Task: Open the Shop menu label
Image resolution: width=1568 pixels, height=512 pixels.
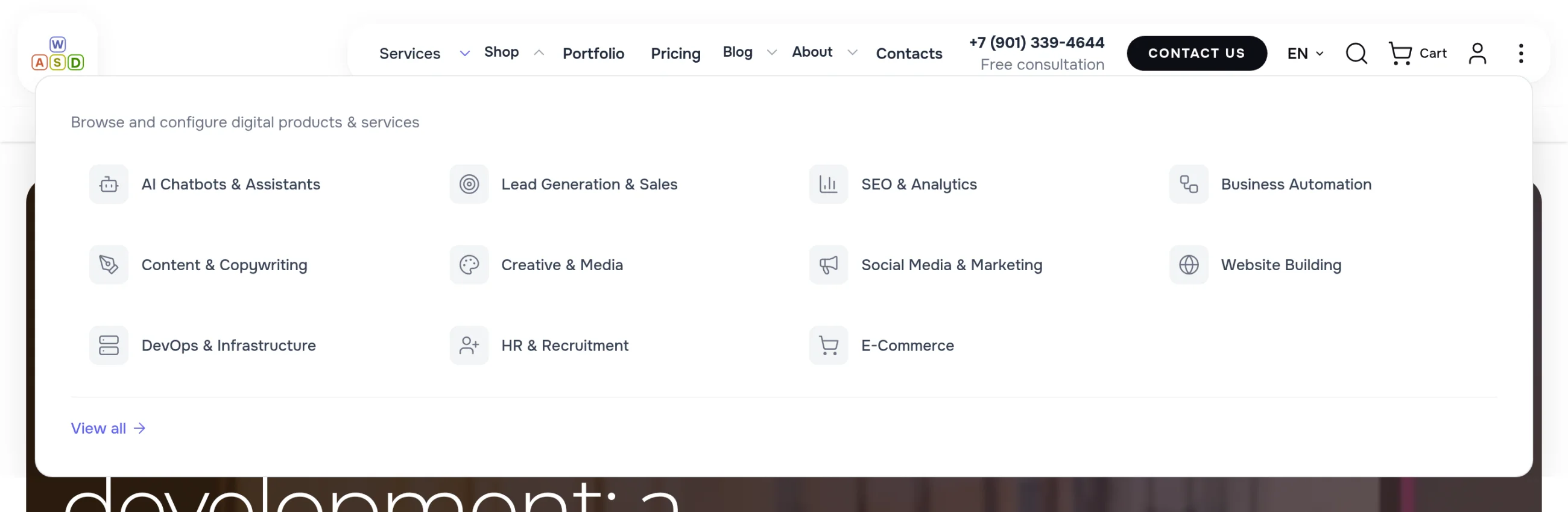Action: [x=502, y=52]
